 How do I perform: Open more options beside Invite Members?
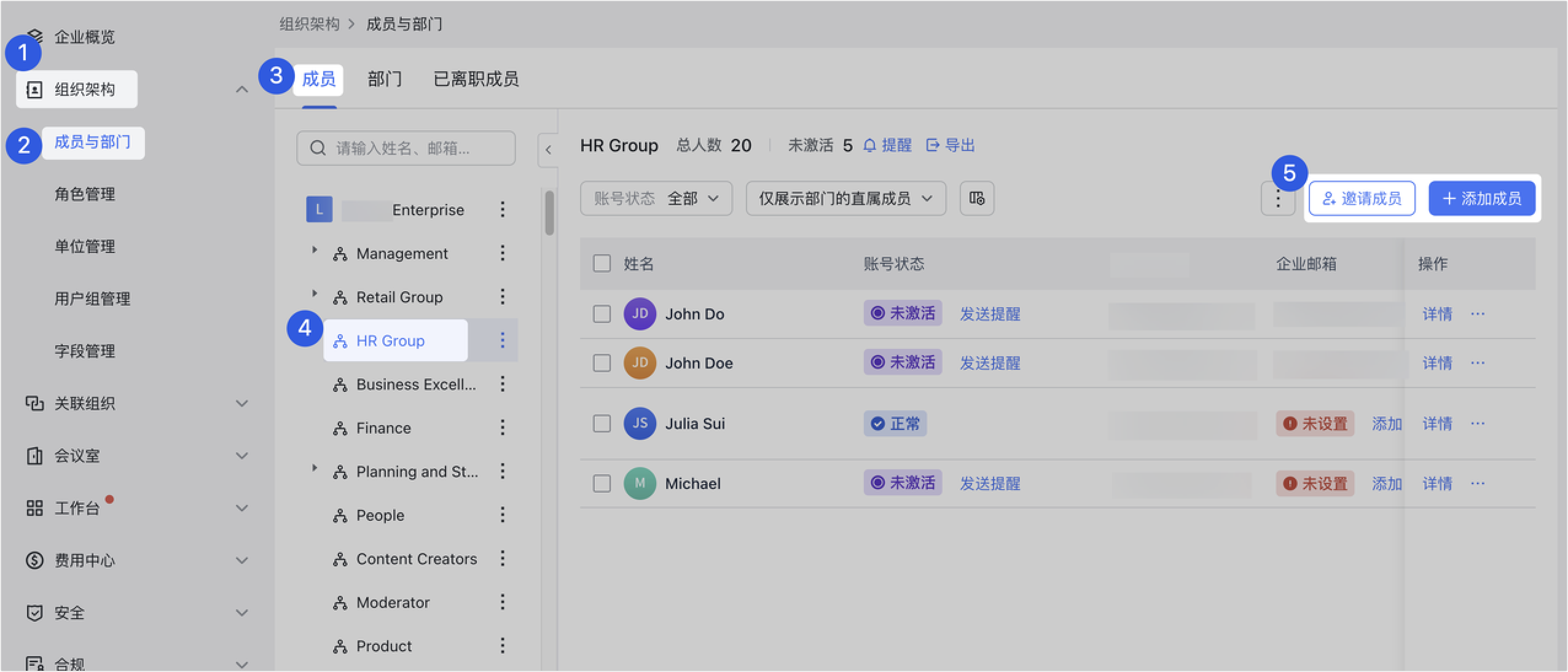[1278, 198]
